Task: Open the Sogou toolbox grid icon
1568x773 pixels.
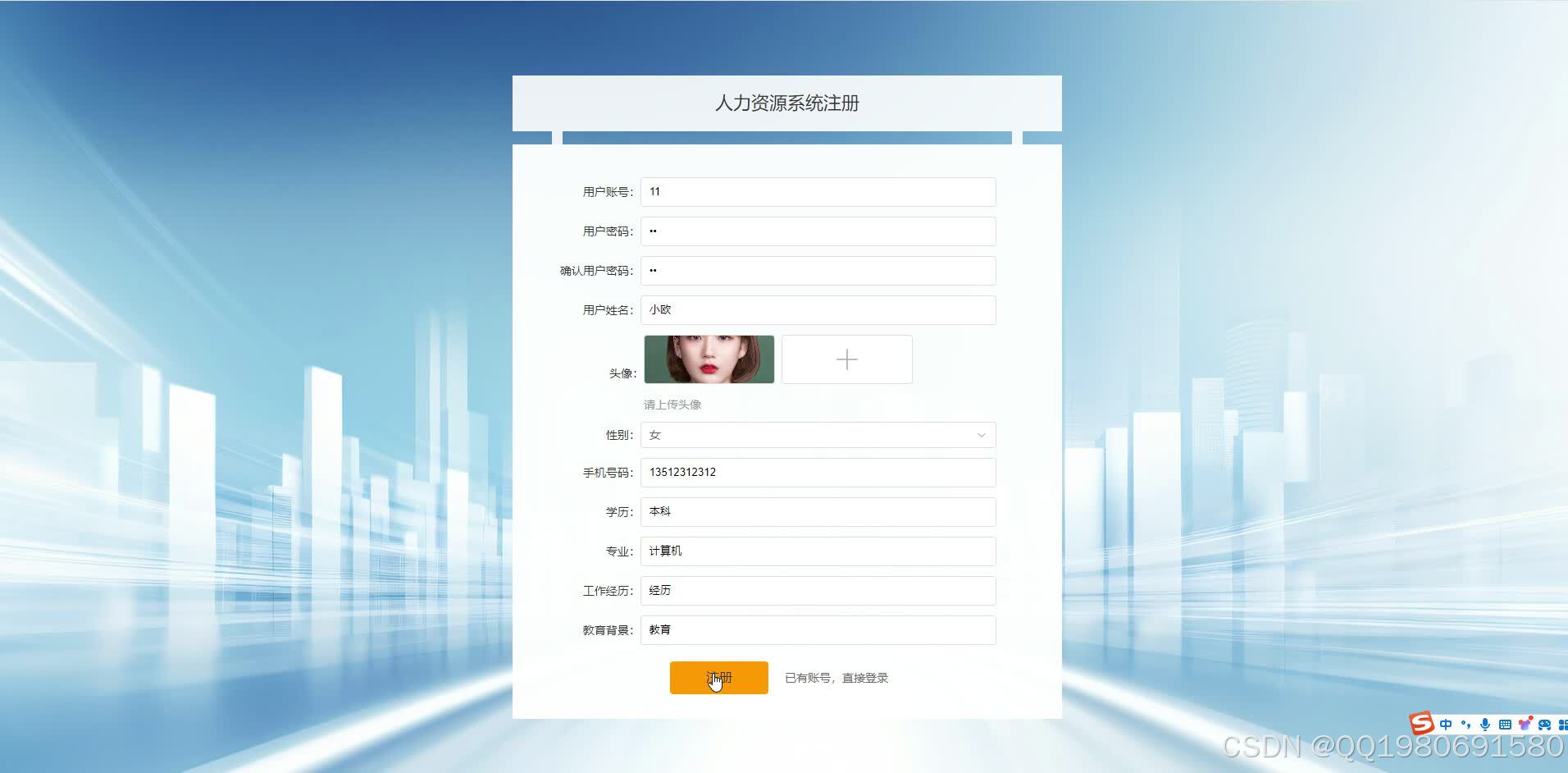Action: [1564, 724]
